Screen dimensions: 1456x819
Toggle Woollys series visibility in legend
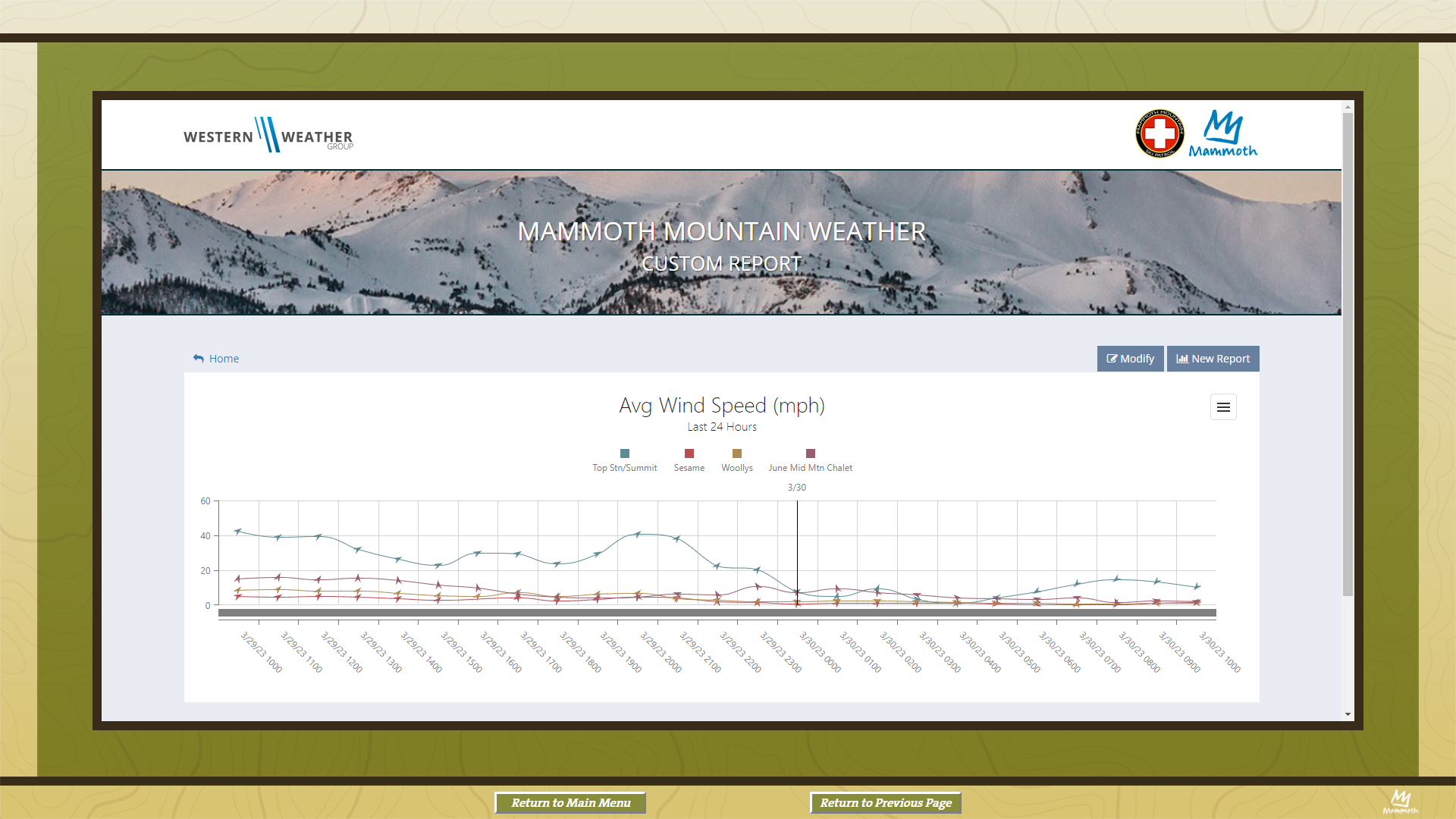click(x=736, y=468)
